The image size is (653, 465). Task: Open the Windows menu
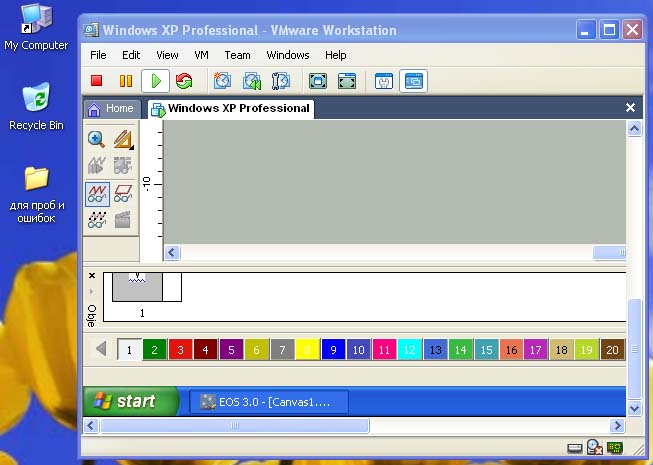coord(288,55)
